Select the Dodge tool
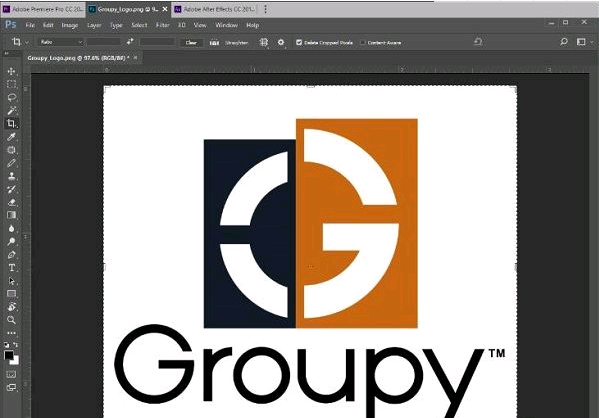Viewport: 599px width, 418px height. [11, 241]
